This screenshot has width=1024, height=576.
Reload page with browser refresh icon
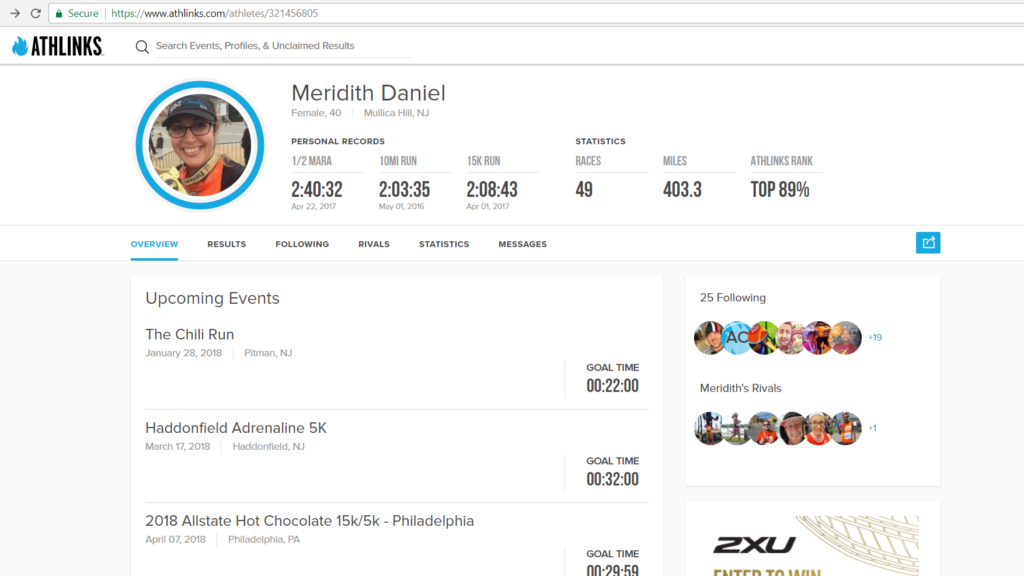click(x=36, y=13)
